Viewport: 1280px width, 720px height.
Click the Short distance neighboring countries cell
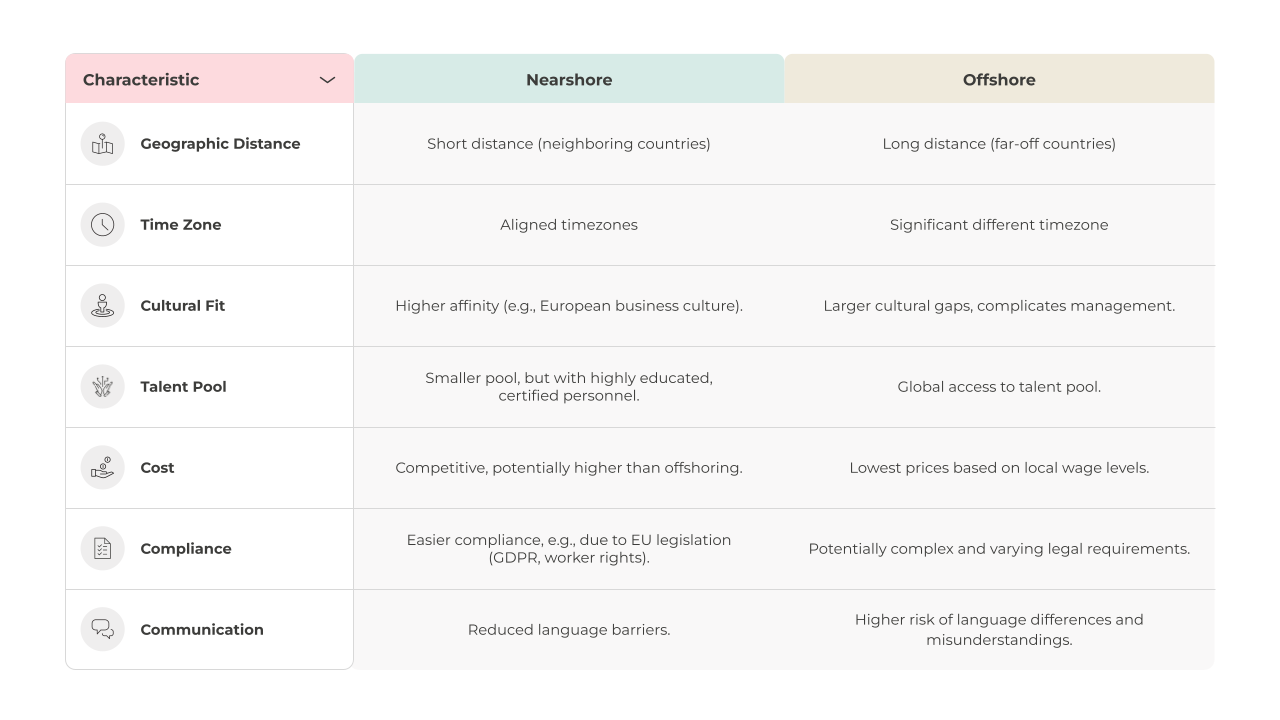[569, 144]
